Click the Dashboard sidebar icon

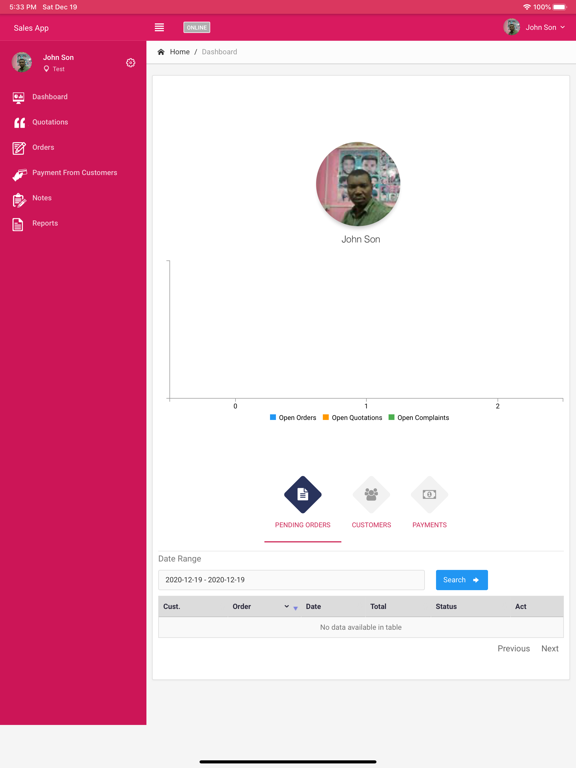[x=19, y=97]
